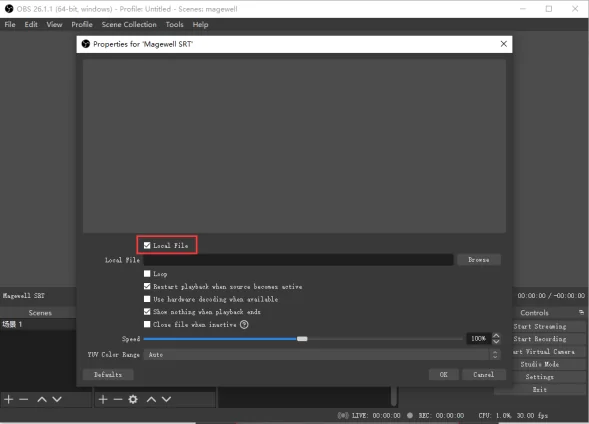Open the Help menu

(x=200, y=24)
